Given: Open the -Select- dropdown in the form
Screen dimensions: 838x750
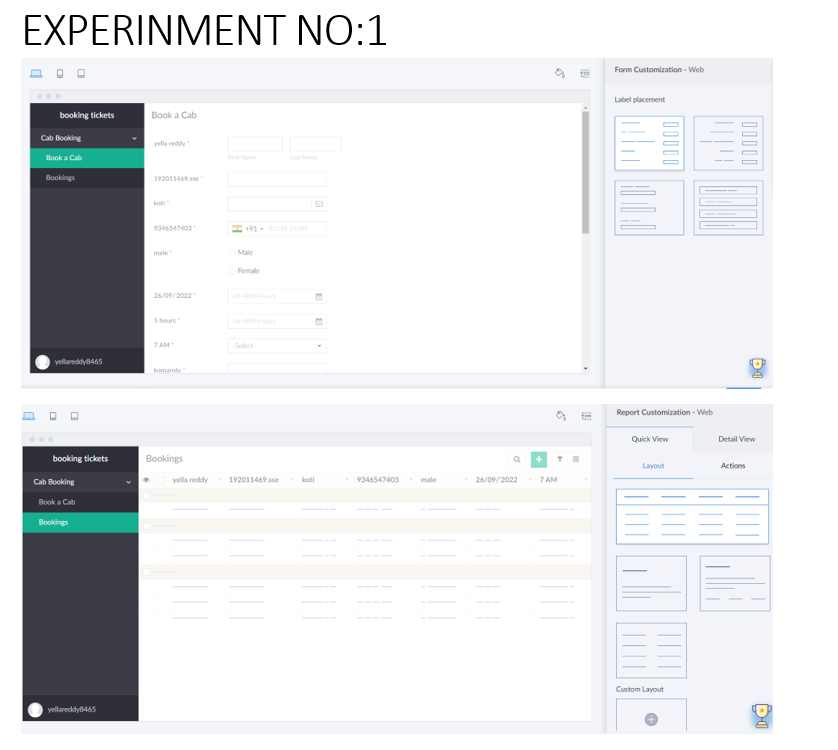Looking at the screenshot, I should tap(277, 345).
